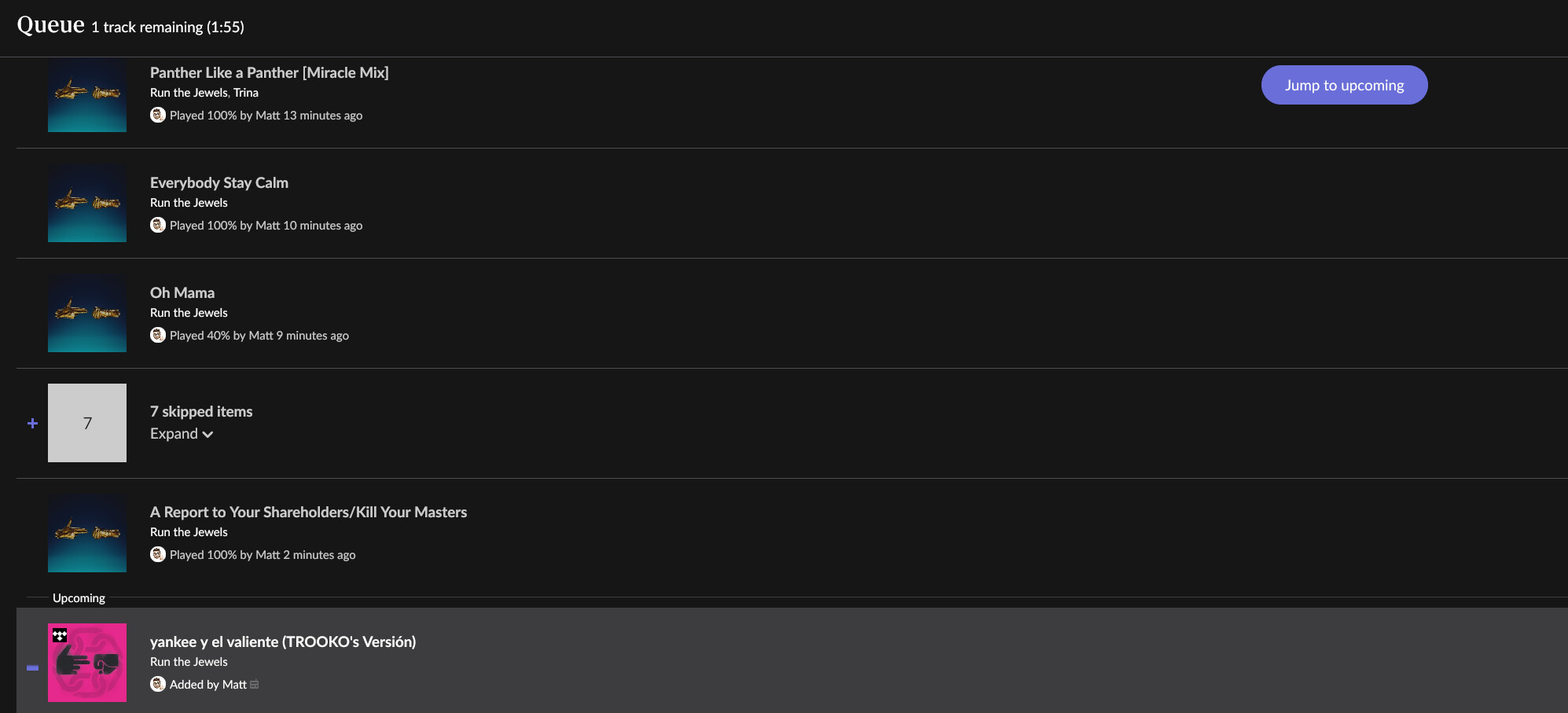Open the gray '7' skipped items tile

point(87,423)
